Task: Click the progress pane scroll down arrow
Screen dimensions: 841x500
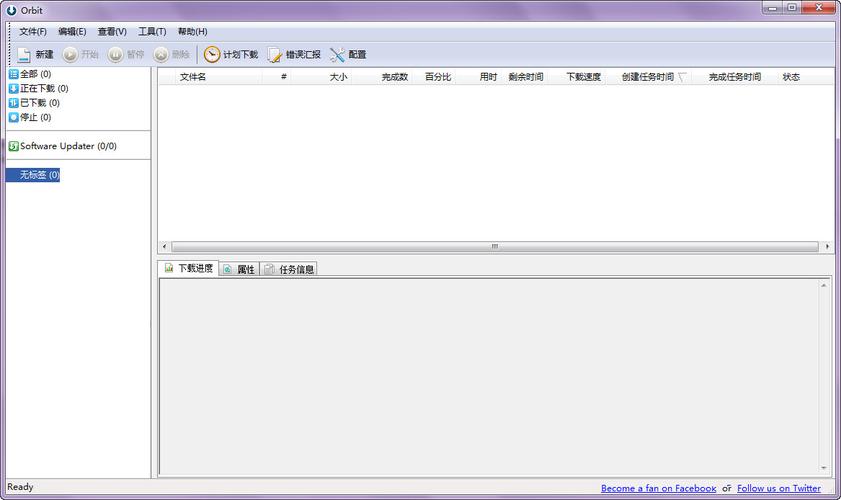Action: pos(824,468)
